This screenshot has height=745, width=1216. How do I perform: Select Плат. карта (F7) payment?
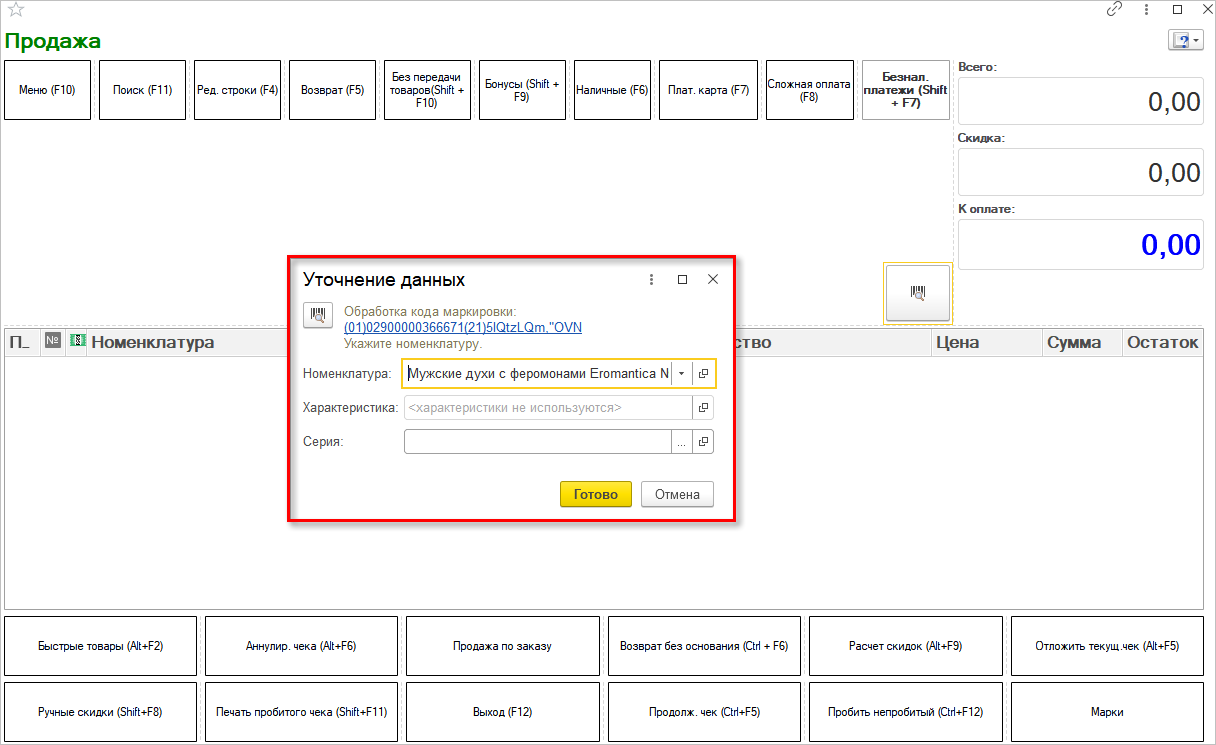click(709, 90)
